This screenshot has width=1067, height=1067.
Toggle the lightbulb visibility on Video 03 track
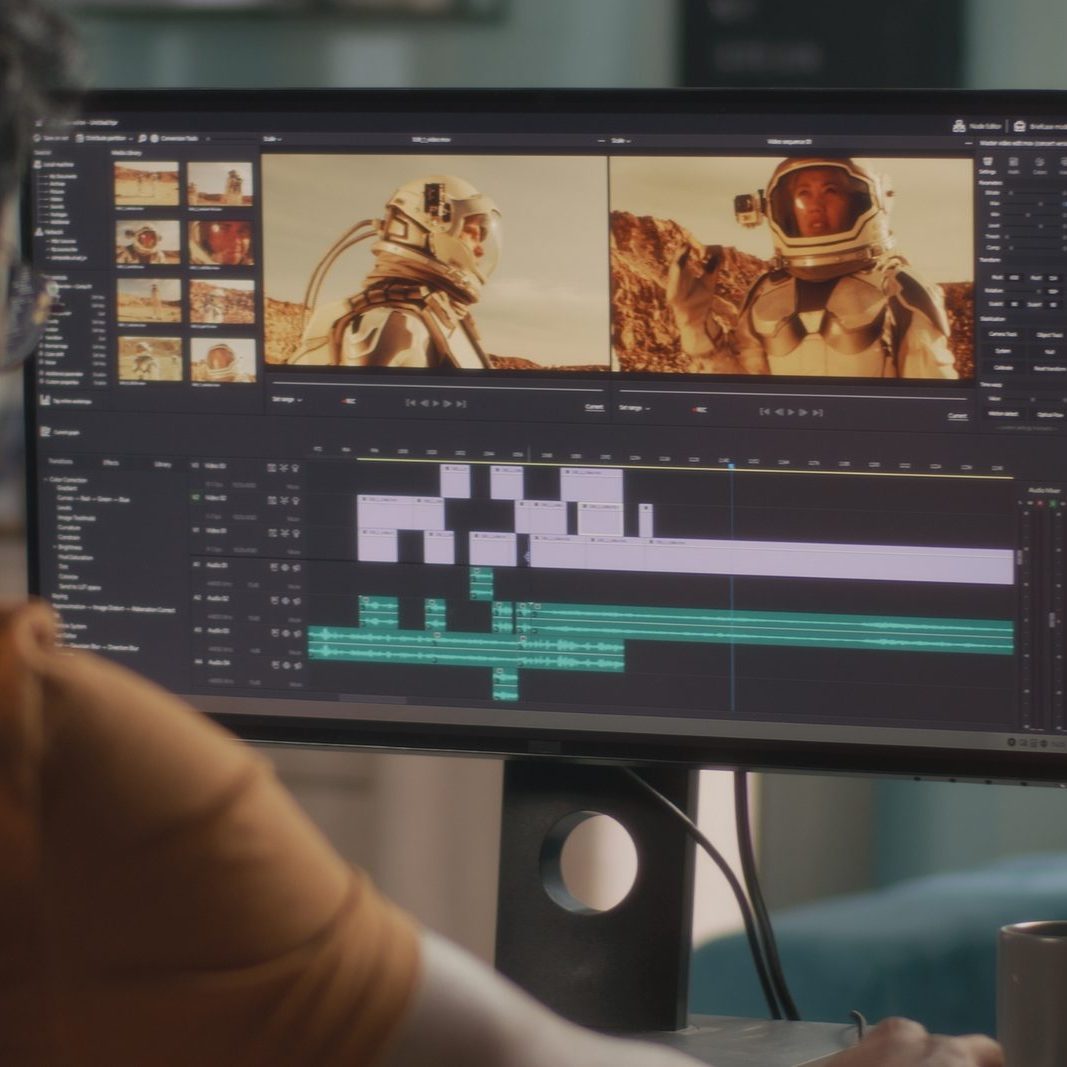click(x=295, y=467)
